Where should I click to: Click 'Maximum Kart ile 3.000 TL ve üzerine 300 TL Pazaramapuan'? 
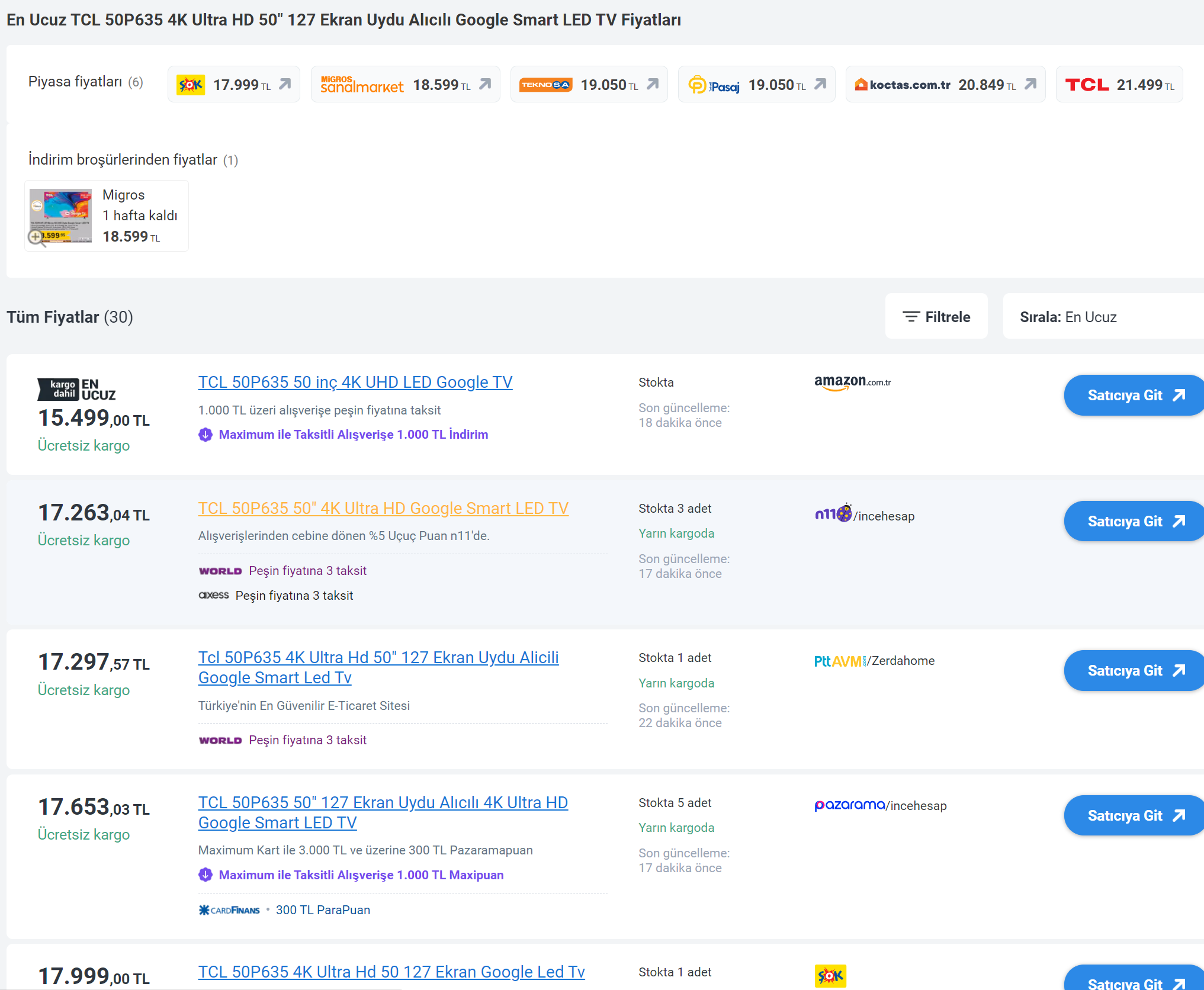coord(365,850)
